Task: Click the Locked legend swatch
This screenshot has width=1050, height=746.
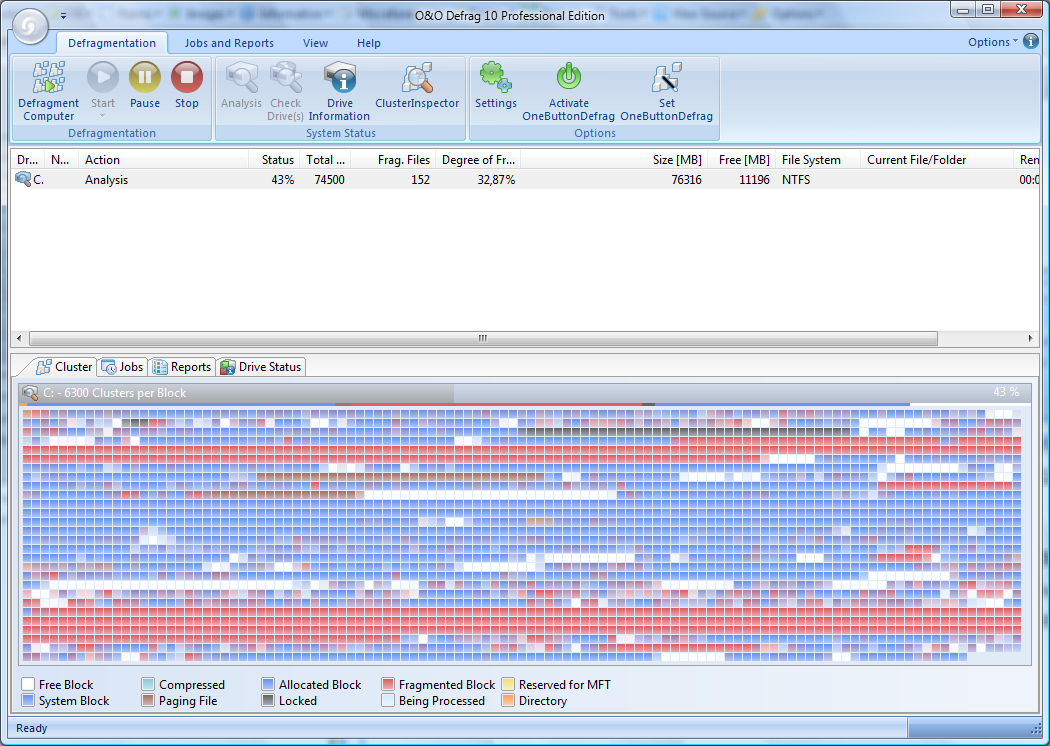Action: [x=268, y=700]
